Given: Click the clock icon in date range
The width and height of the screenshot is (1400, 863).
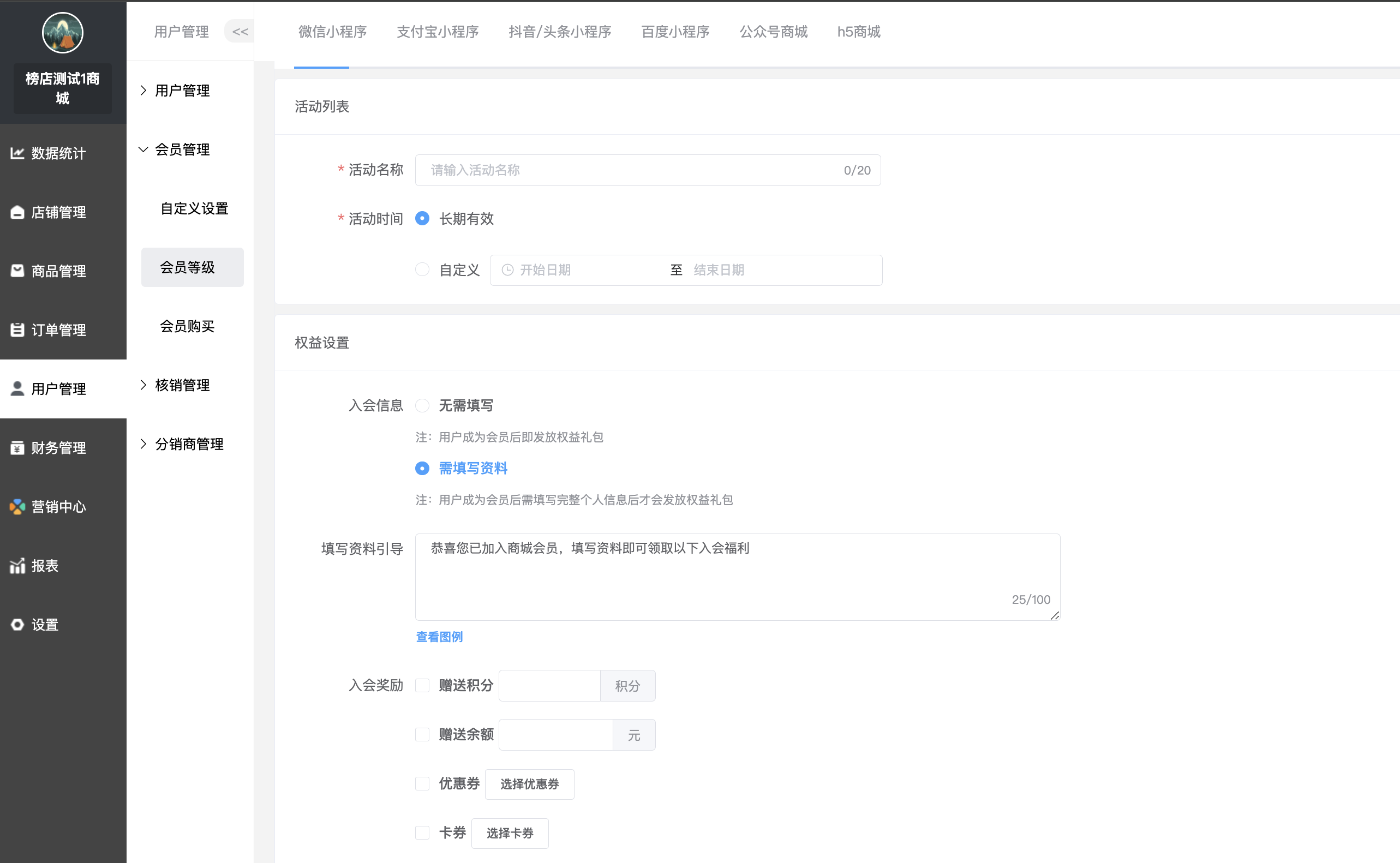Looking at the screenshot, I should [x=507, y=270].
